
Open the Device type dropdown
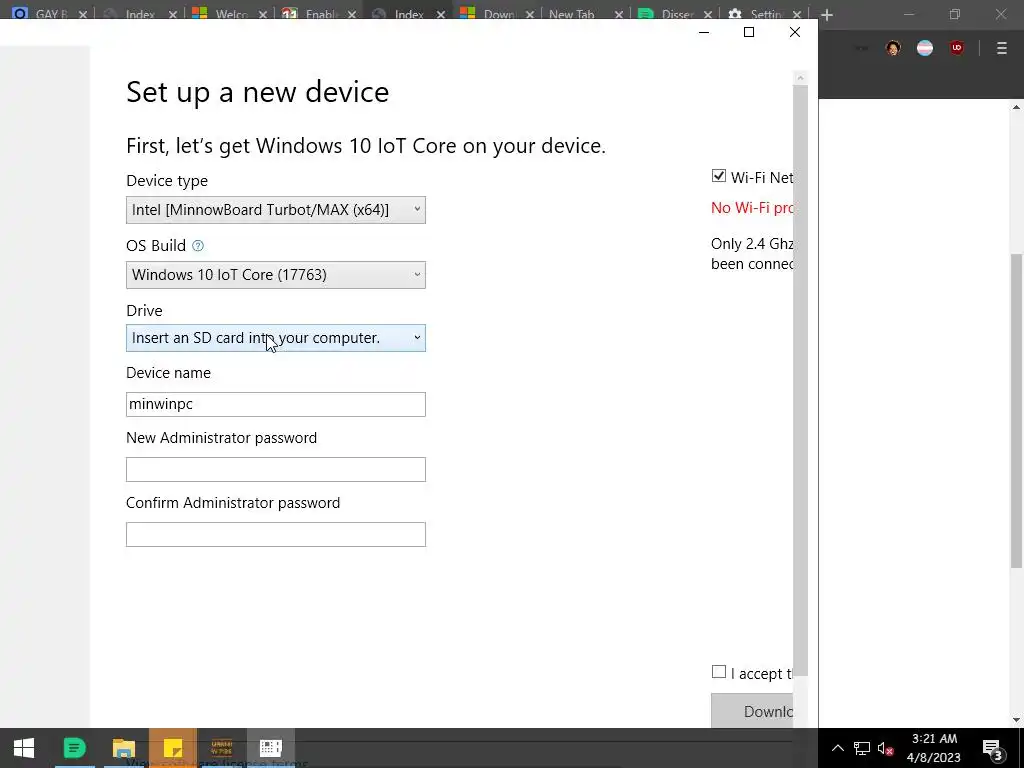coord(276,210)
